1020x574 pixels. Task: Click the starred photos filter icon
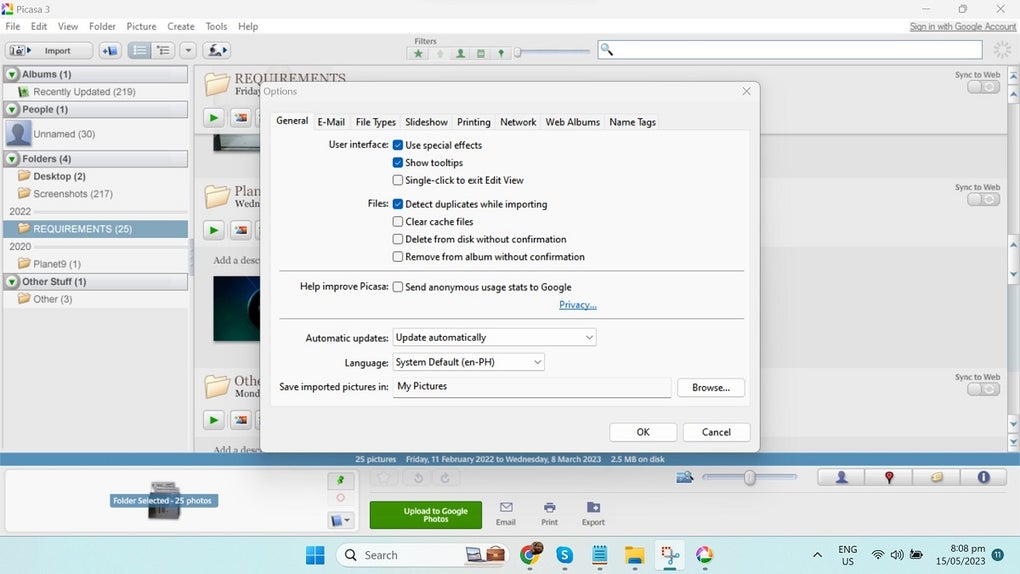(x=418, y=53)
